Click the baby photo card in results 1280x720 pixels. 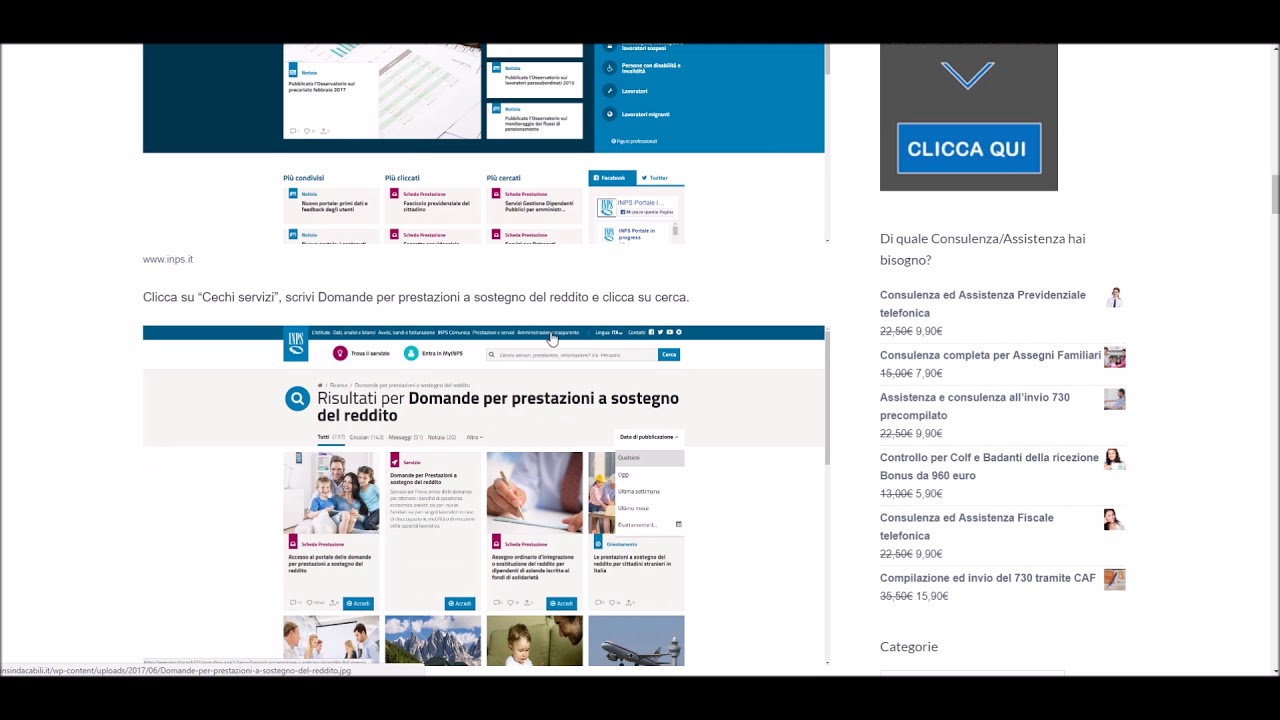click(535, 640)
